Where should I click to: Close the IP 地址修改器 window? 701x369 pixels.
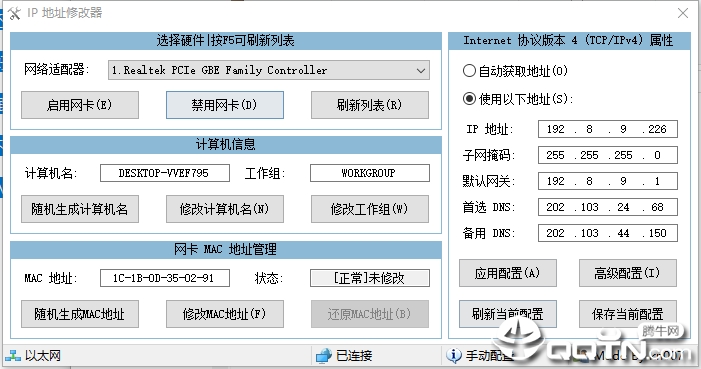tap(683, 13)
